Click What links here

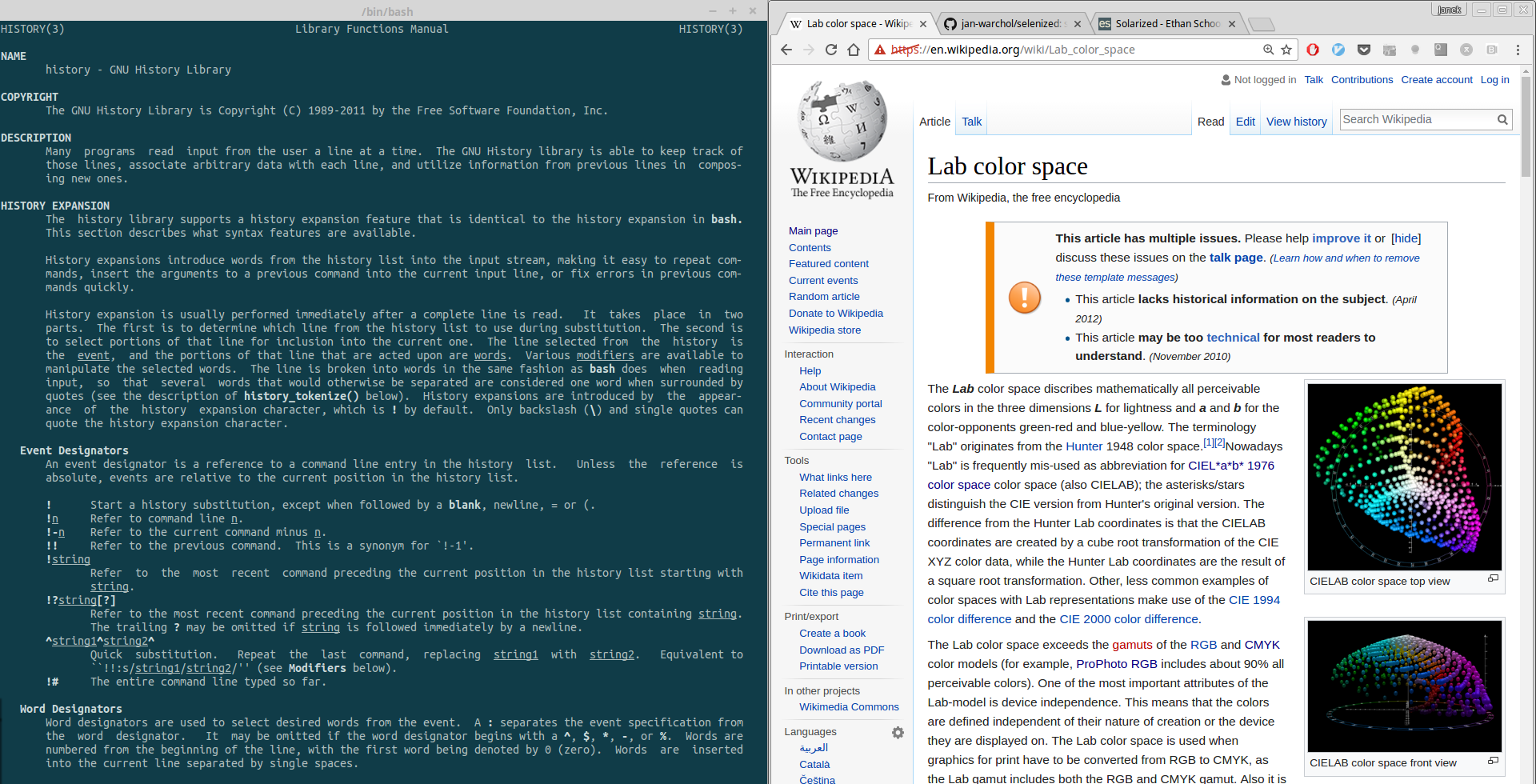[x=835, y=478]
